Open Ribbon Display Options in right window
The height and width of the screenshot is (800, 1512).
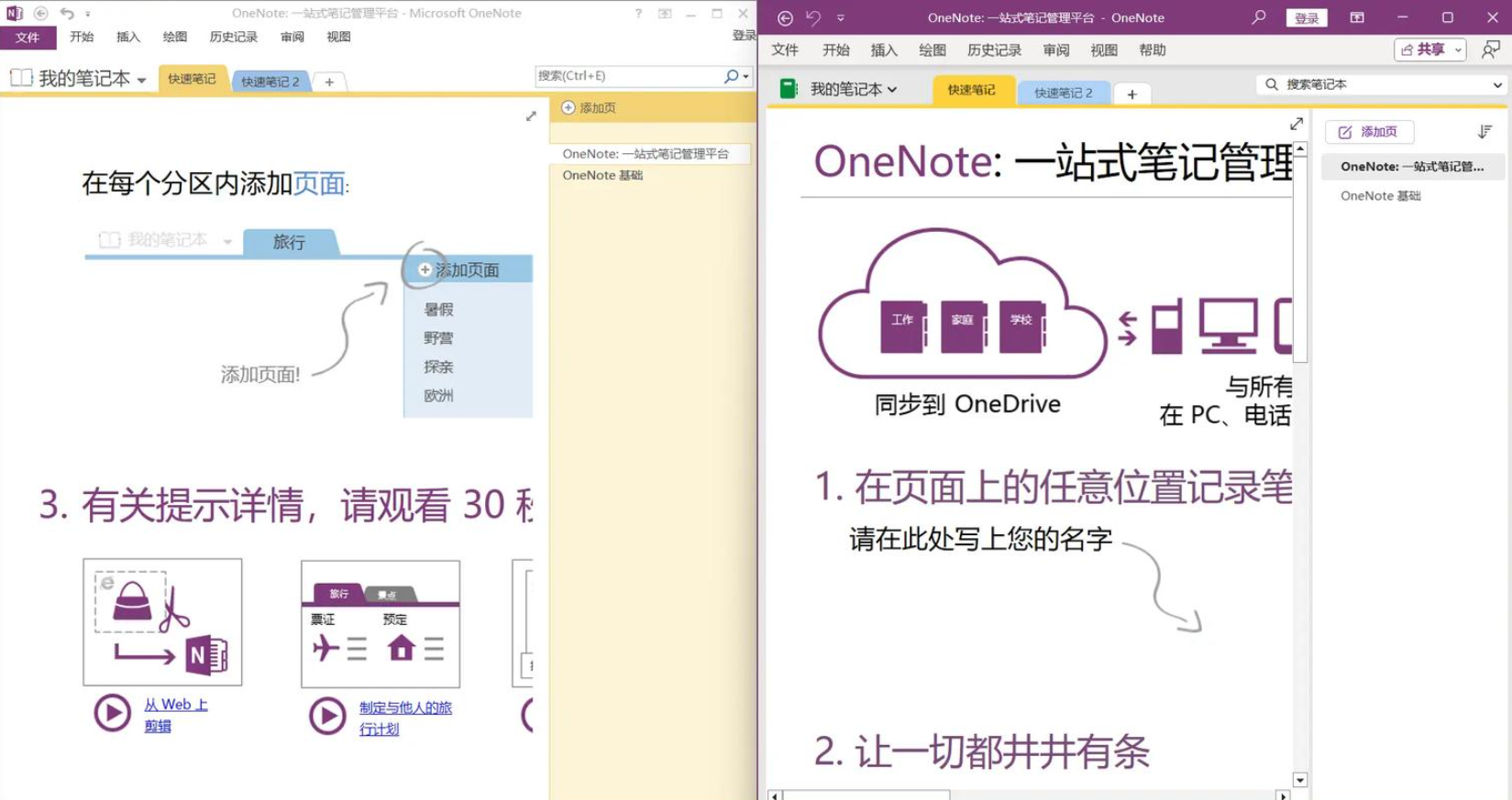[1357, 17]
